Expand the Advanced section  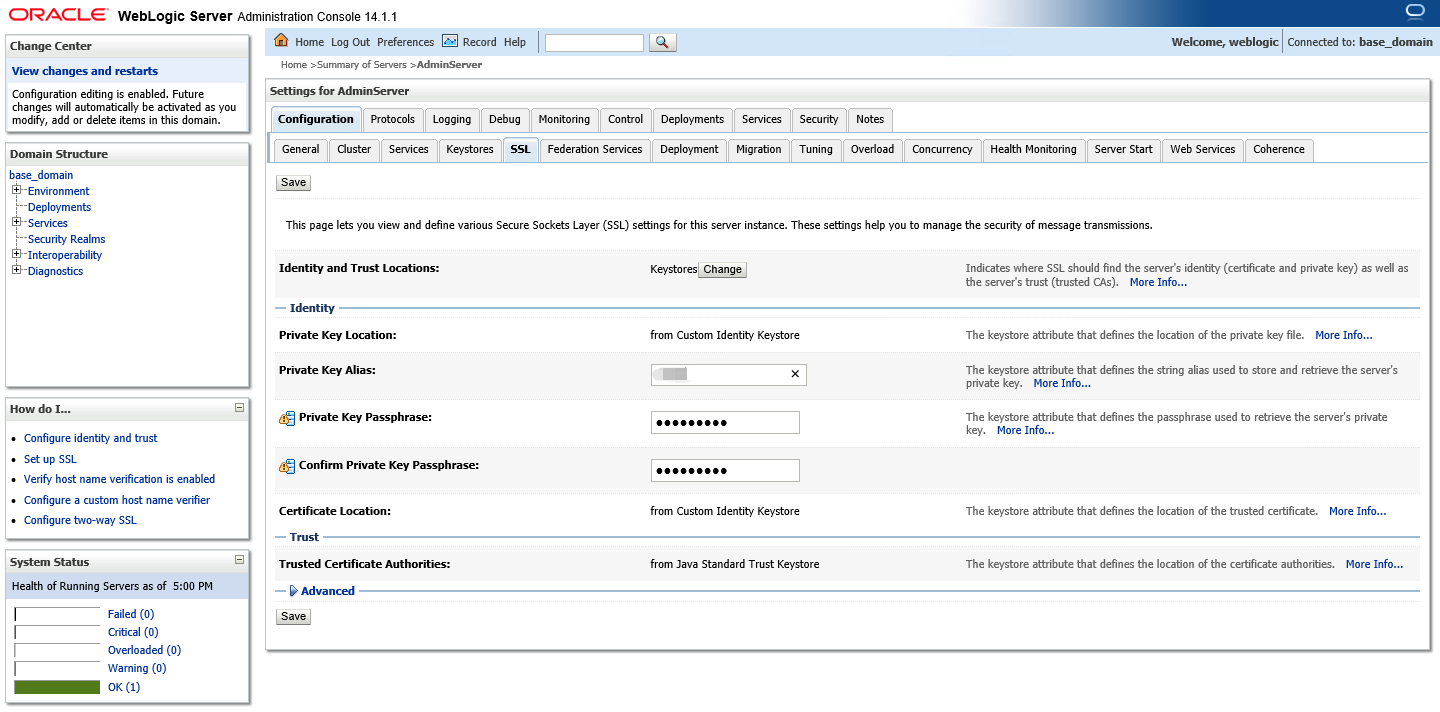[x=295, y=590]
